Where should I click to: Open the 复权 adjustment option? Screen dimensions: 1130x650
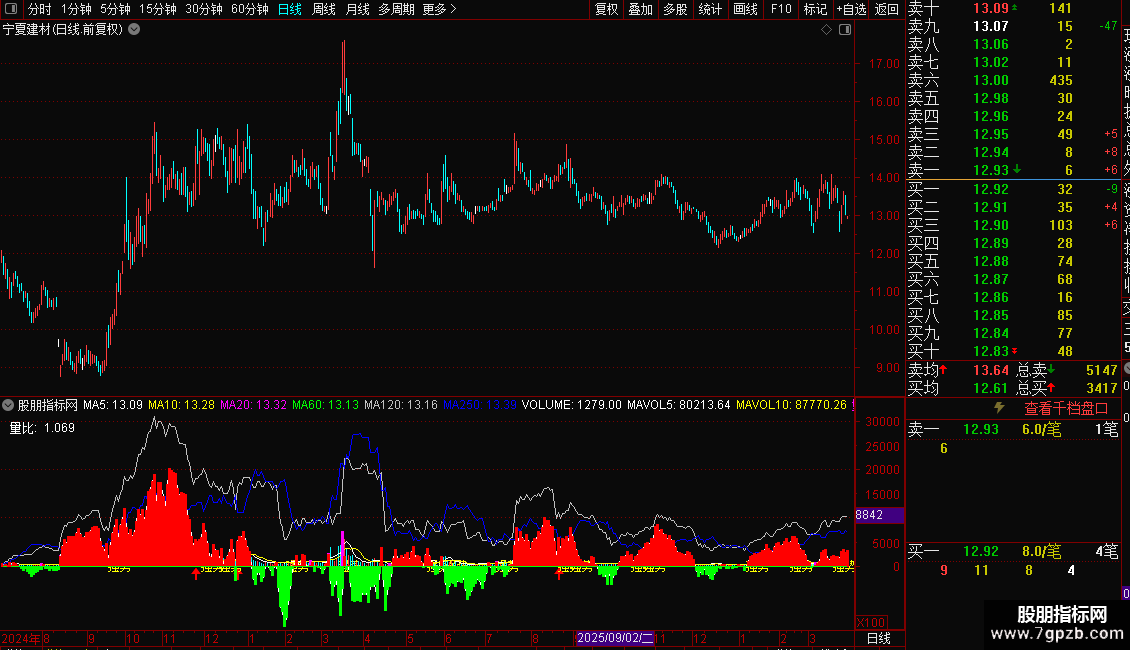[x=606, y=9]
